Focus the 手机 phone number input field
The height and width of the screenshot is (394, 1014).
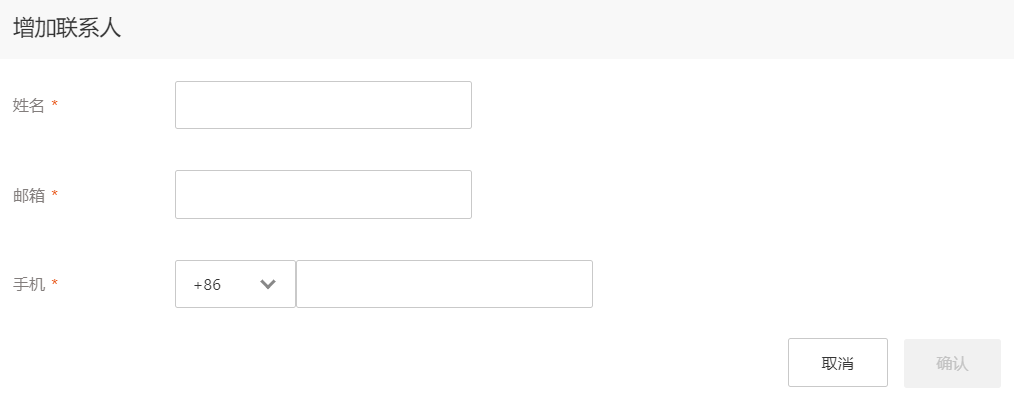pos(444,284)
